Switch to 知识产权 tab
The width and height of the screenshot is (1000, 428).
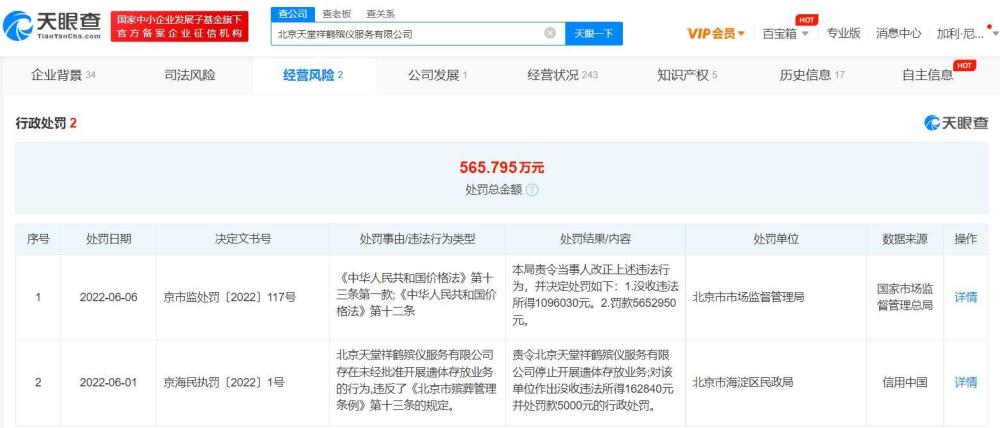click(688, 75)
